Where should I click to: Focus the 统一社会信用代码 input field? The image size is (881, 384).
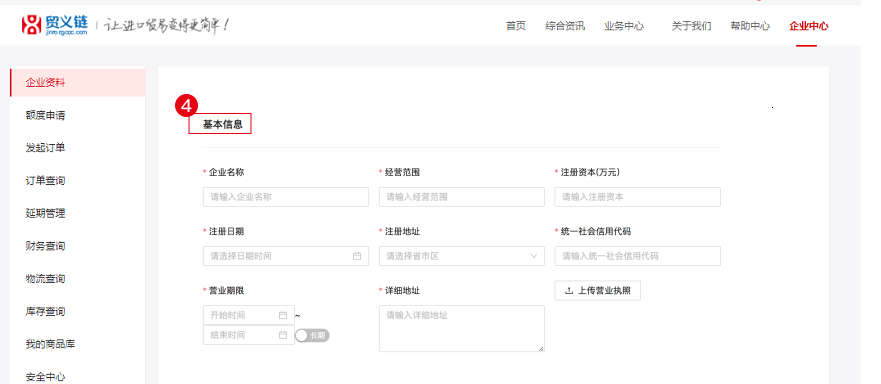pos(638,256)
